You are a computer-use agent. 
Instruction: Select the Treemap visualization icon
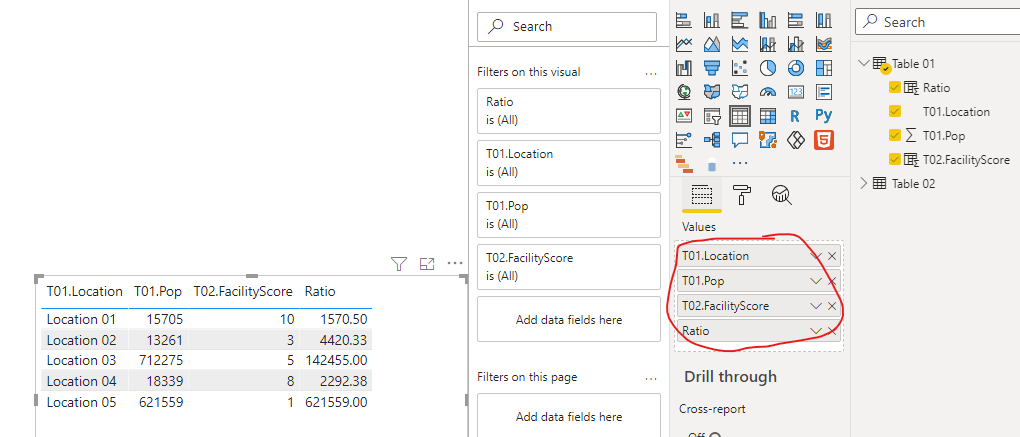click(x=824, y=68)
